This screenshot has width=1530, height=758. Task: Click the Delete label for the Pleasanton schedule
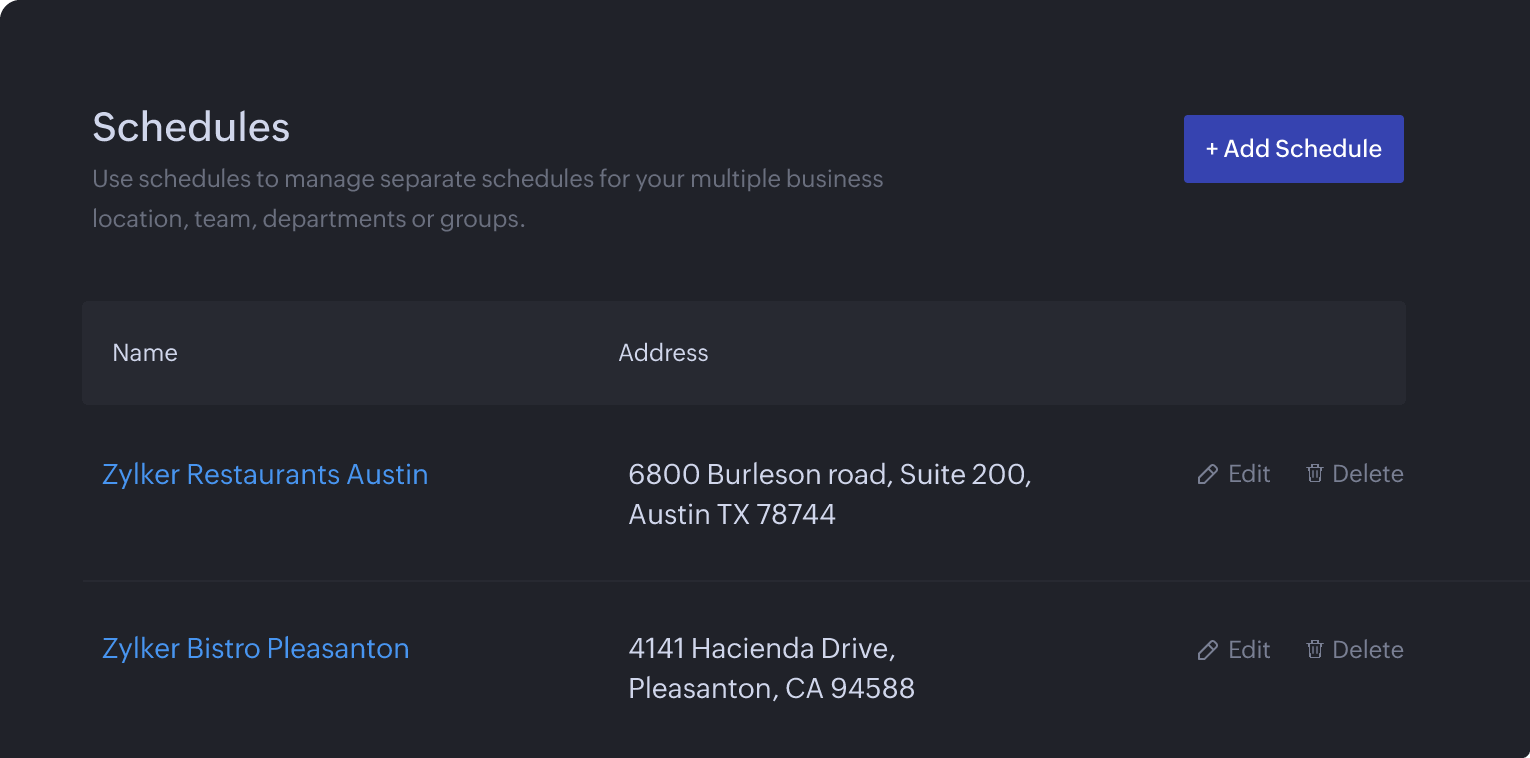point(1368,649)
